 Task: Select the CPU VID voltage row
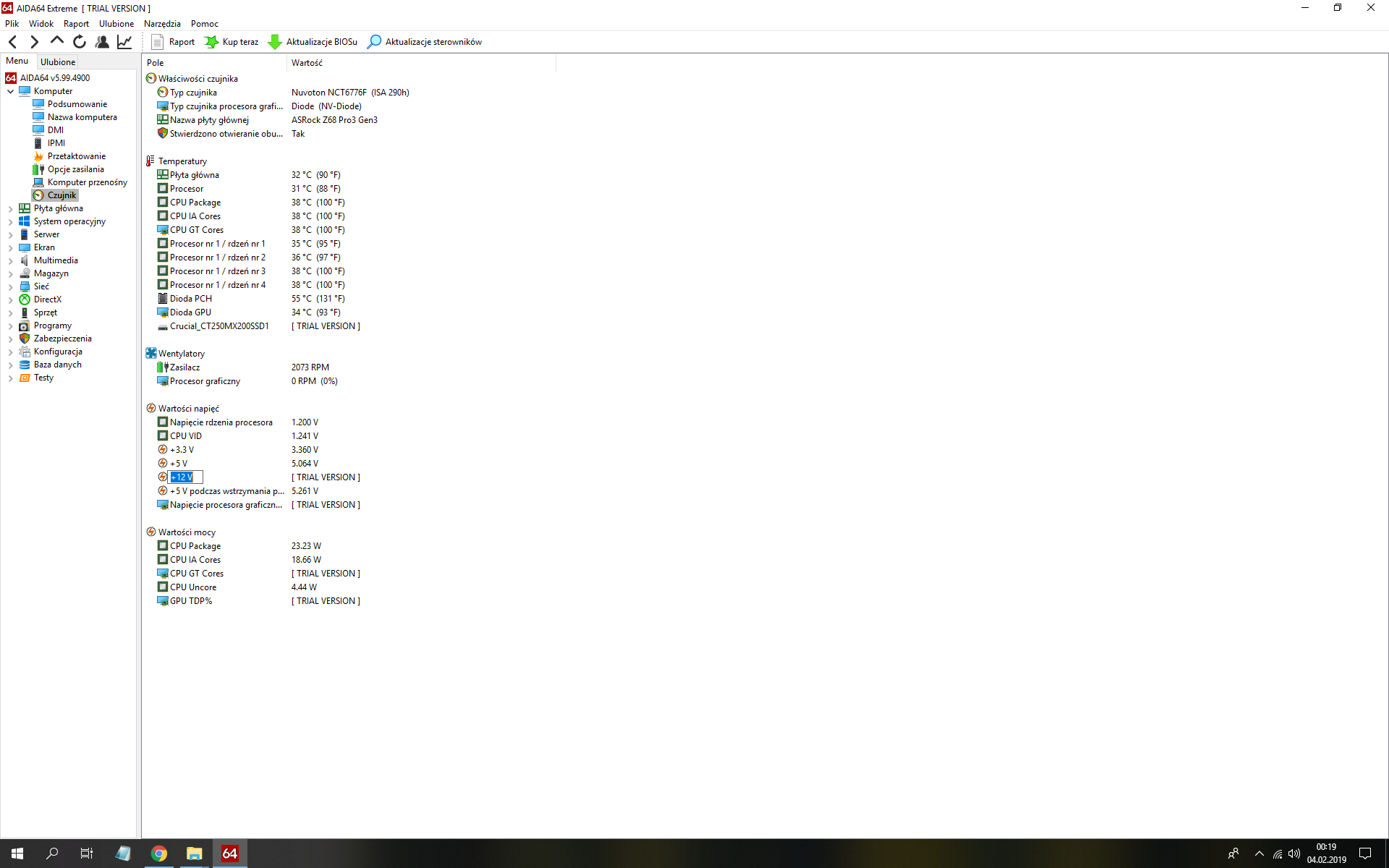coord(350,436)
